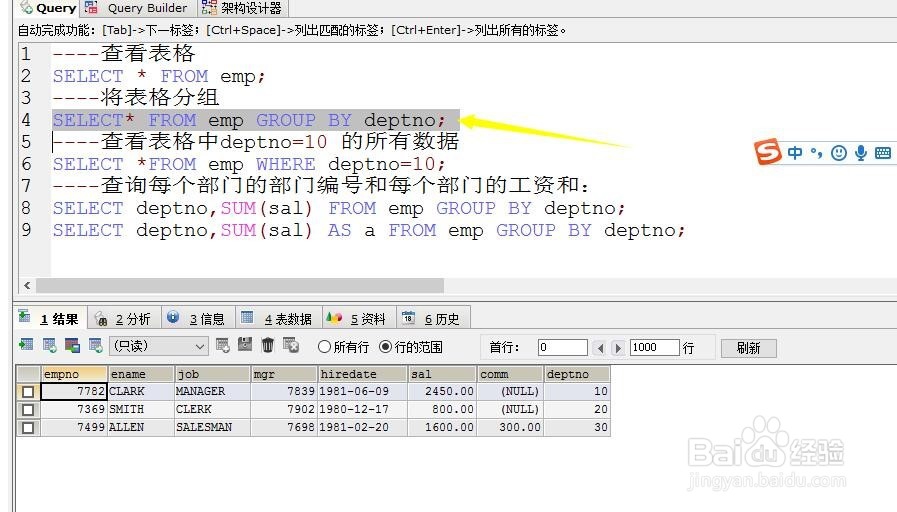Click cell 300.00 in comm column
Image resolution: width=897 pixels, height=512 pixels.
click(510, 427)
